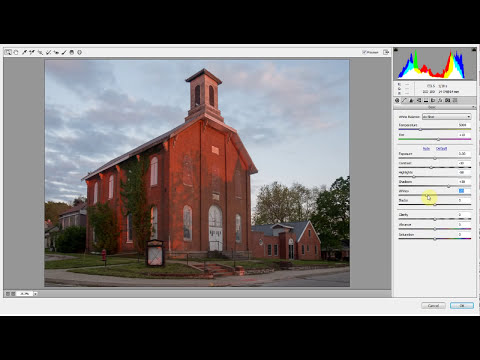The width and height of the screenshot is (480, 360).
Task: Adjust the Tint slider handle
Action: [x=438, y=139]
